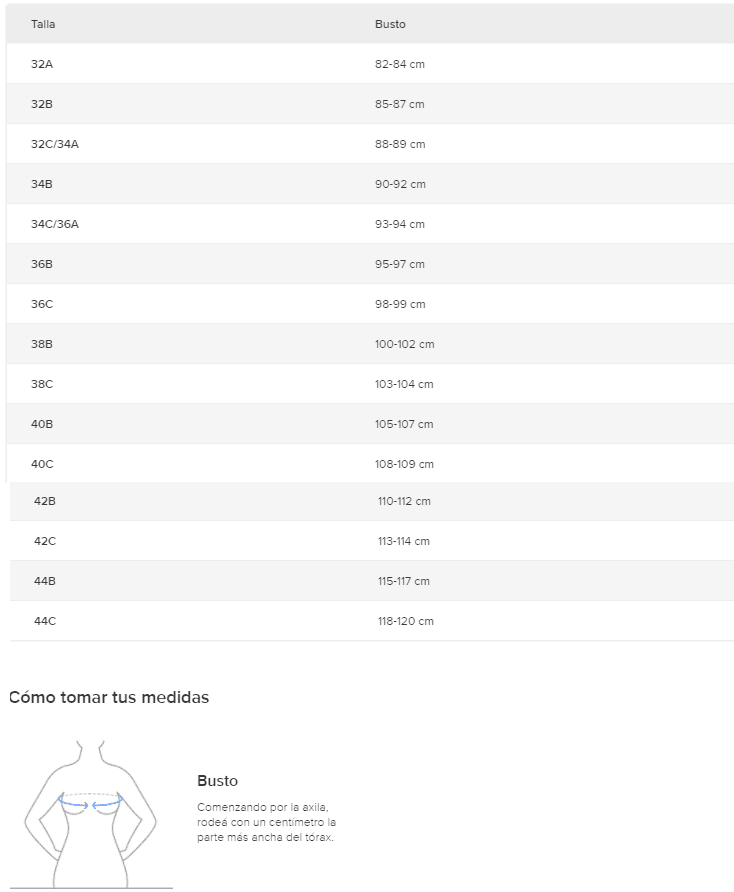Choose the 34B size row
The width and height of the screenshot is (734, 892).
point(42,184)
